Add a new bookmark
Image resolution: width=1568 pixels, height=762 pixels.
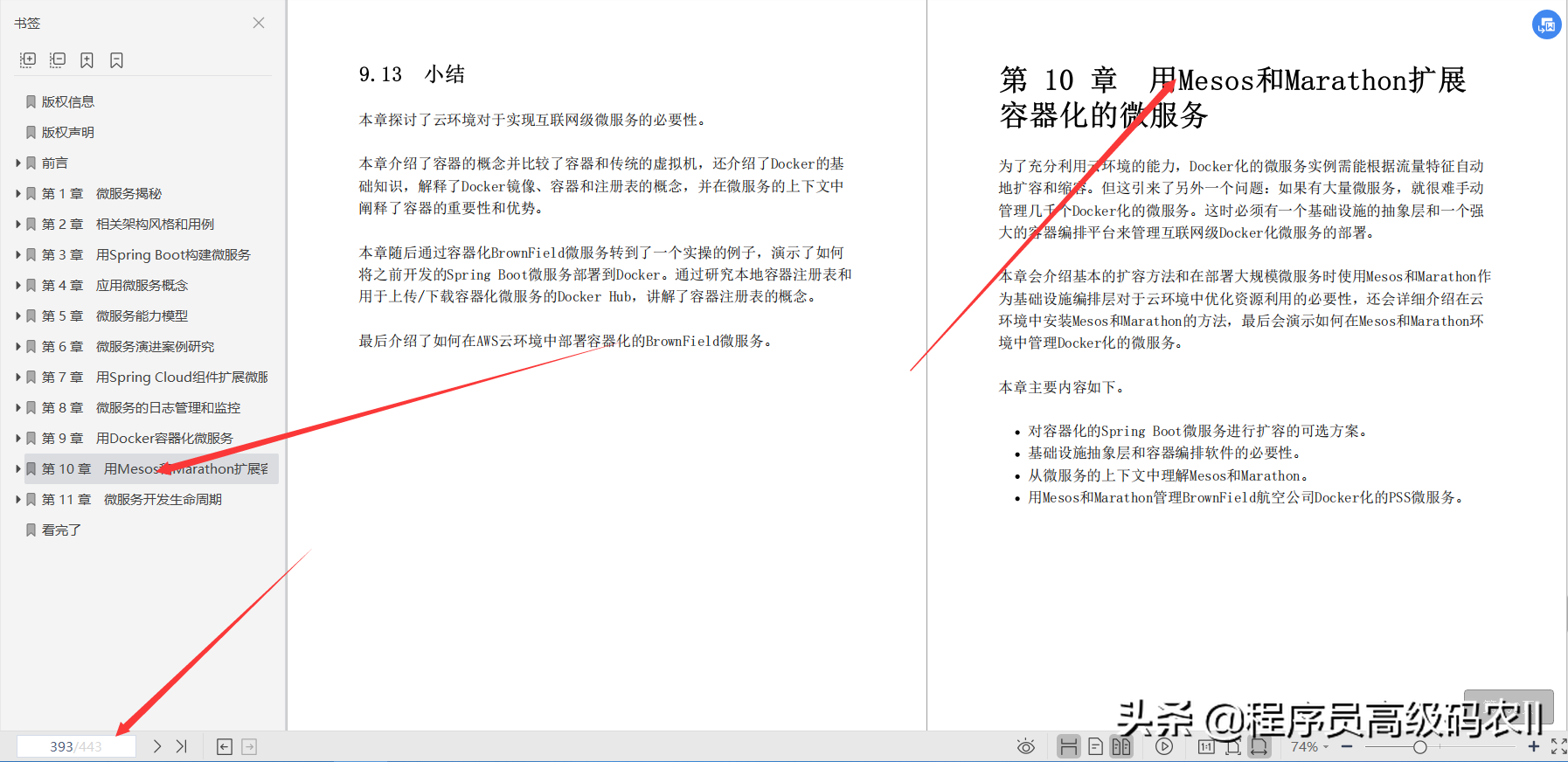(x=87, y=60)
